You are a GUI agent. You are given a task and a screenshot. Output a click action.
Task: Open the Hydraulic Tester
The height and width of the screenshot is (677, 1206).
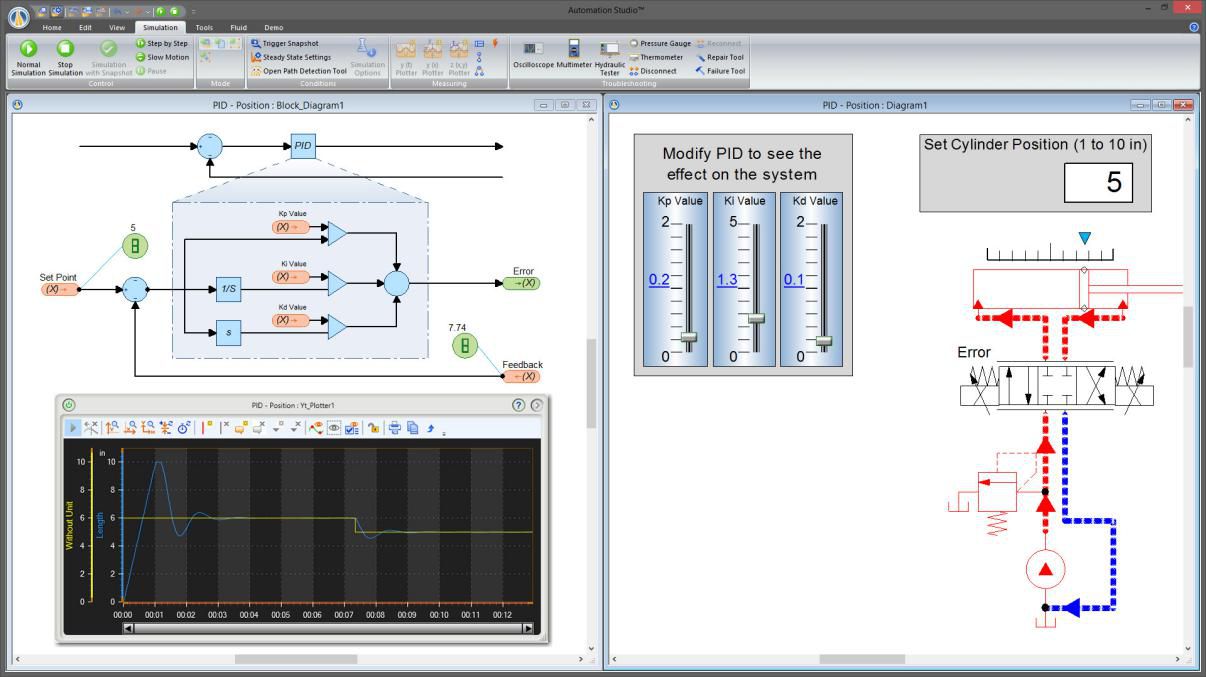609,54
